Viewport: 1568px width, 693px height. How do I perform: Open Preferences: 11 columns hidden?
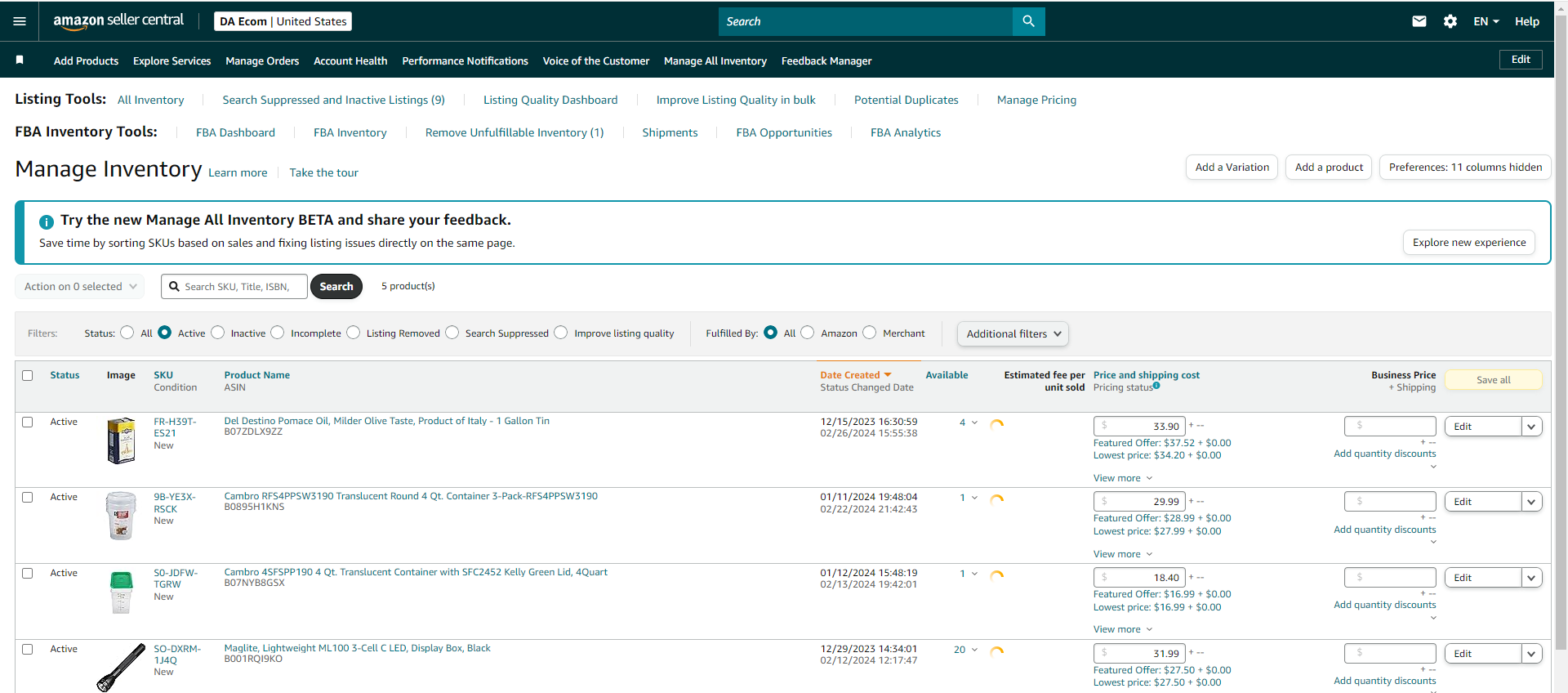[1465, 167]
